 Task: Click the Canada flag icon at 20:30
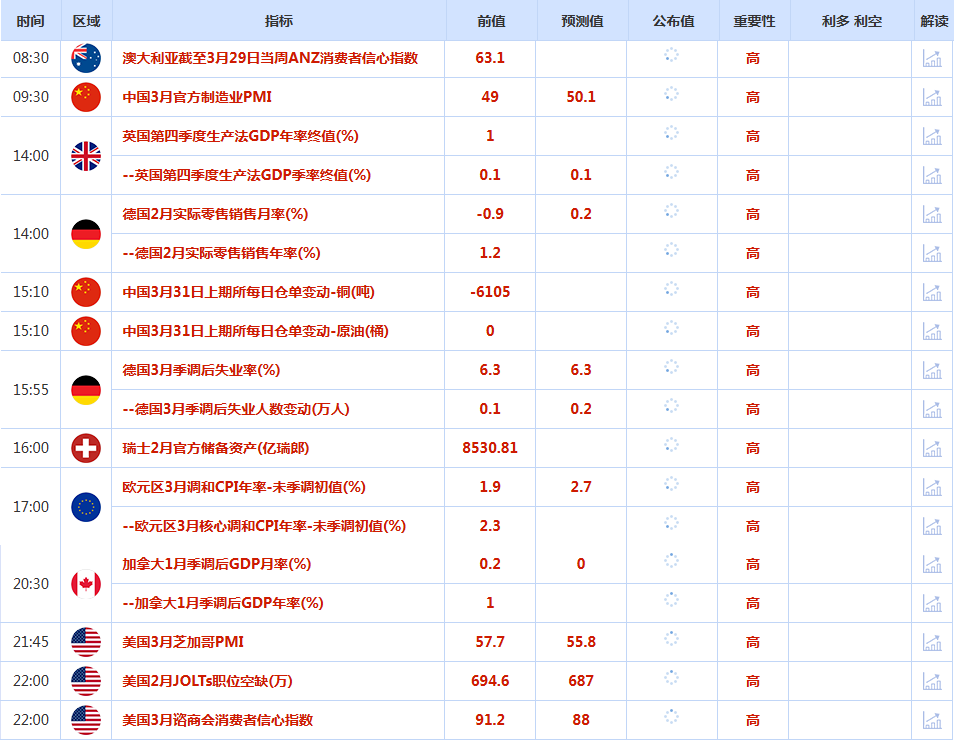click(86, 584)
